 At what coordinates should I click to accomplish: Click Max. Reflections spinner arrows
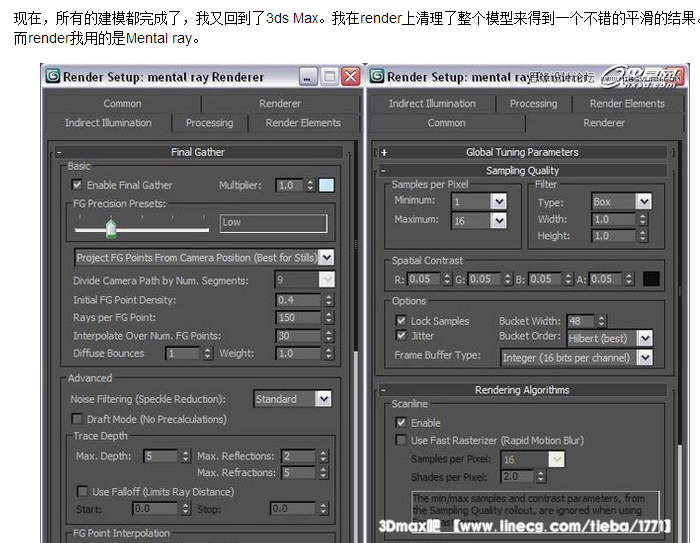(323, 455)
